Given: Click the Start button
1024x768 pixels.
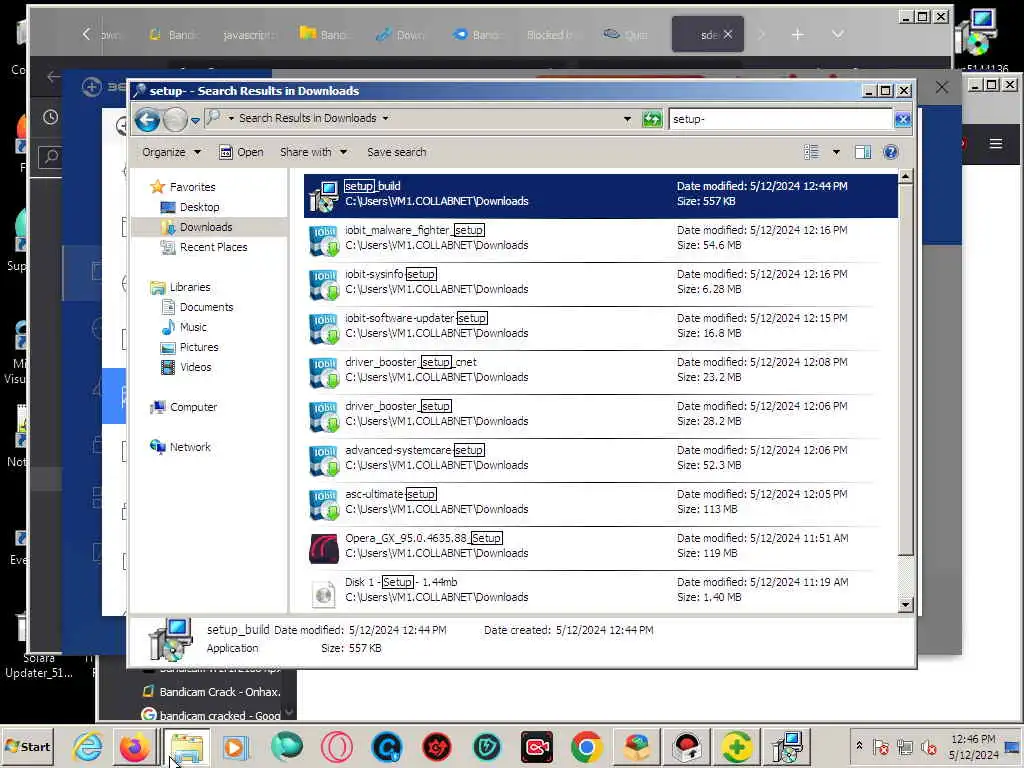Looking at the screenshot, I should pos(27,746).
